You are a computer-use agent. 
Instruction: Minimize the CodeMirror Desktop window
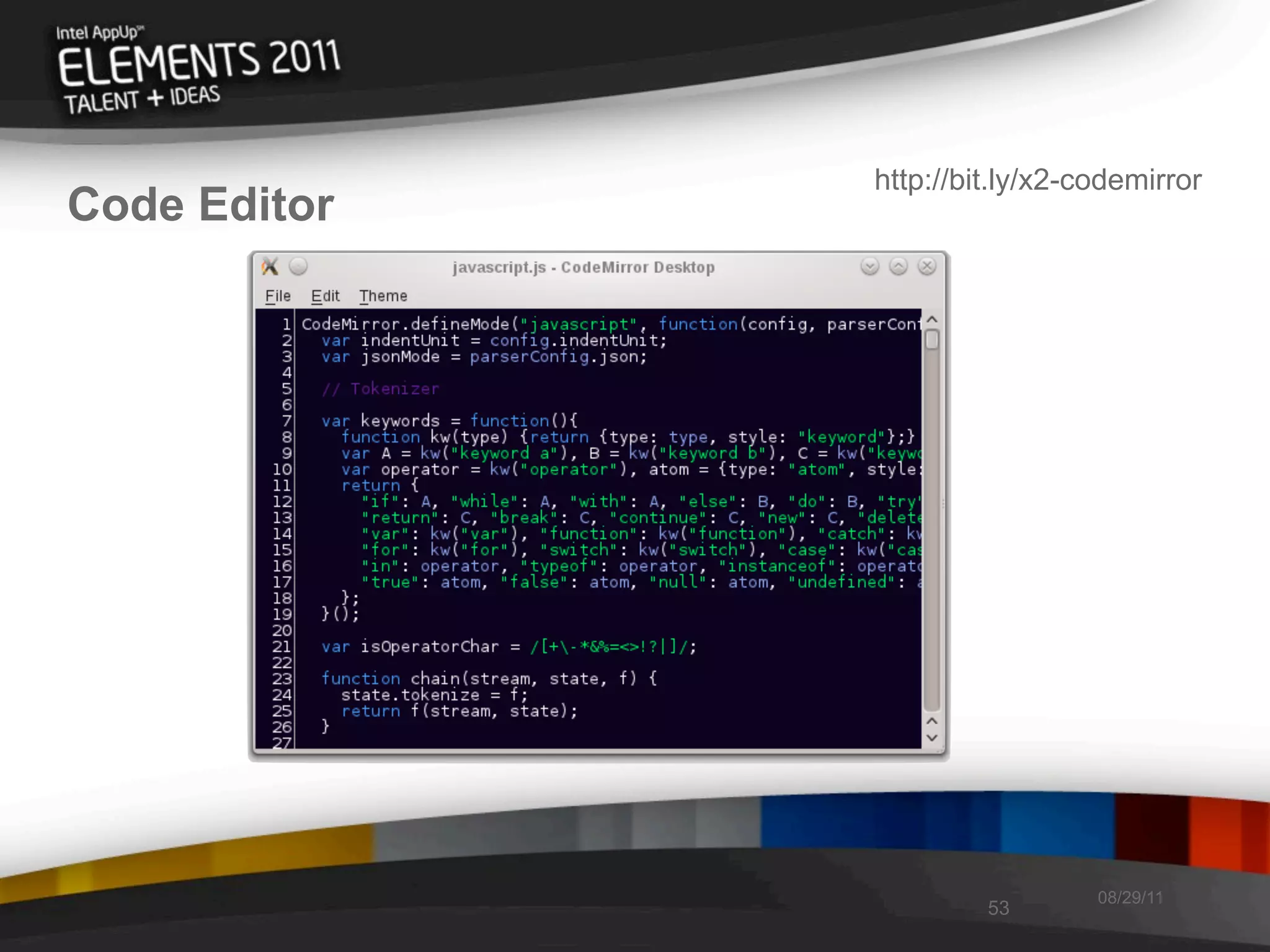coord(869,267)
